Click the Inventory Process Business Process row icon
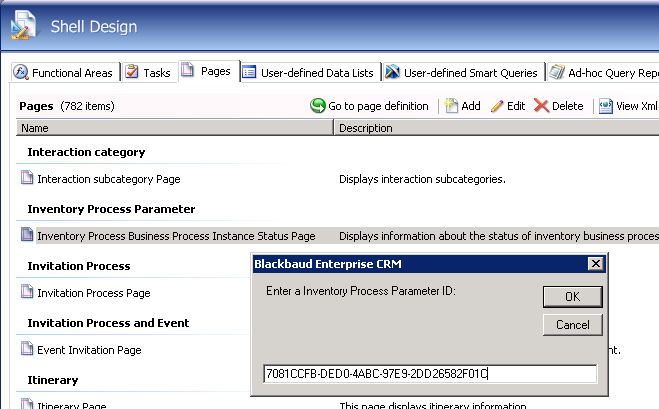Viewport: 659px width, 409px height. pyautogui.click(x=27, y=235)
